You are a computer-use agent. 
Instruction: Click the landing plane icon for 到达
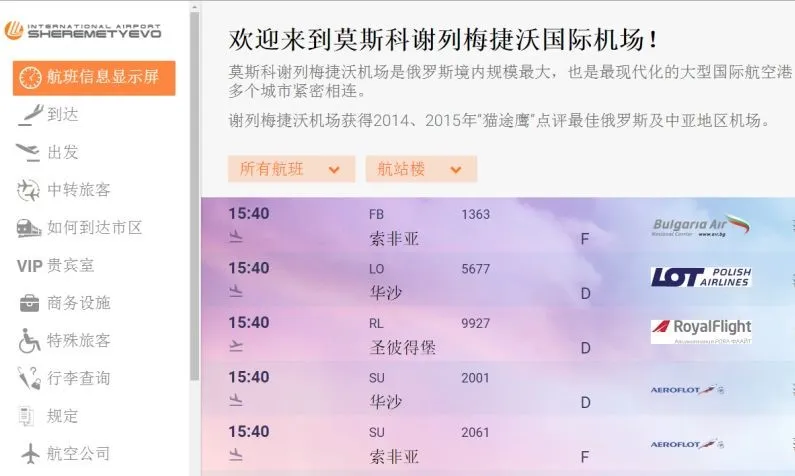click(x=30, y=115)
